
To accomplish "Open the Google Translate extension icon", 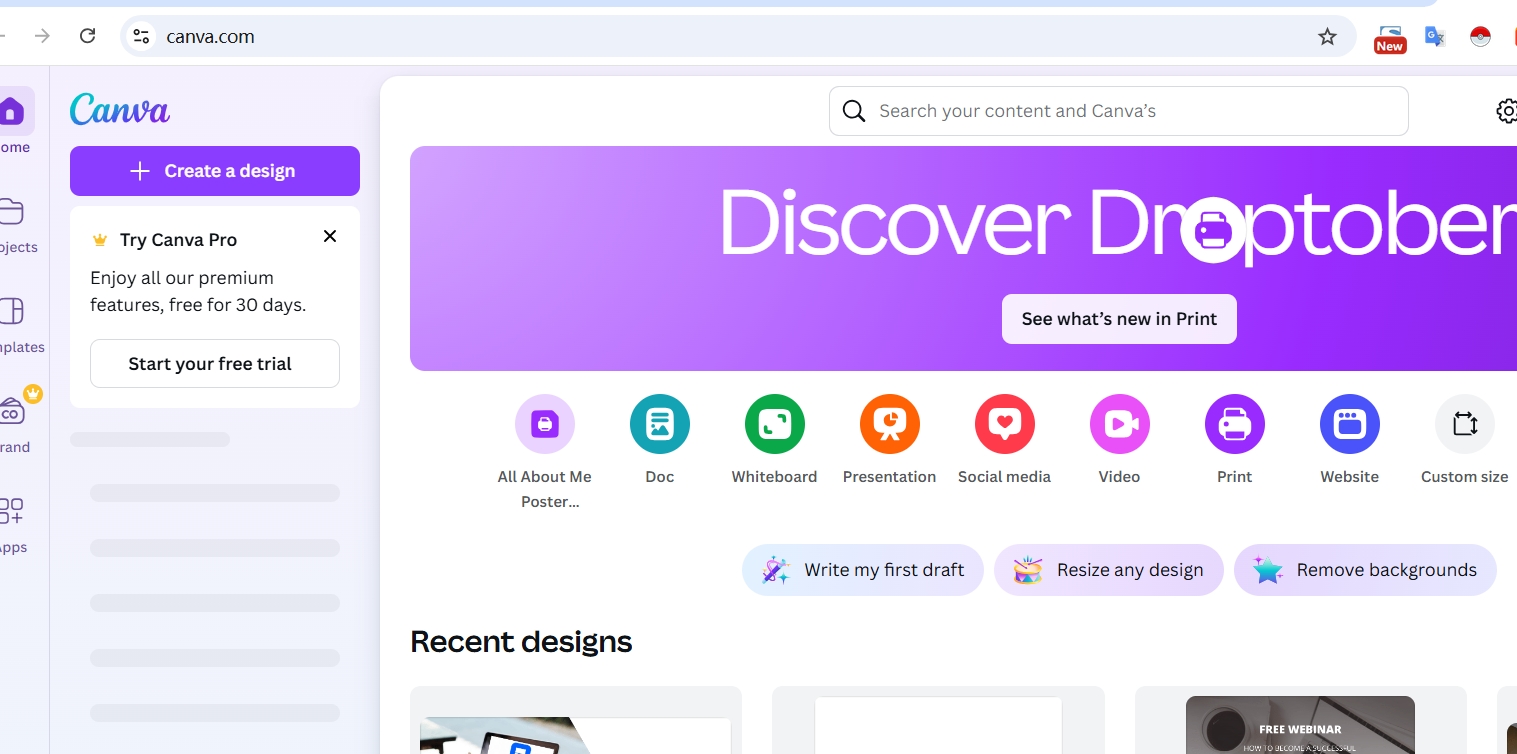I will [1435, 37].
